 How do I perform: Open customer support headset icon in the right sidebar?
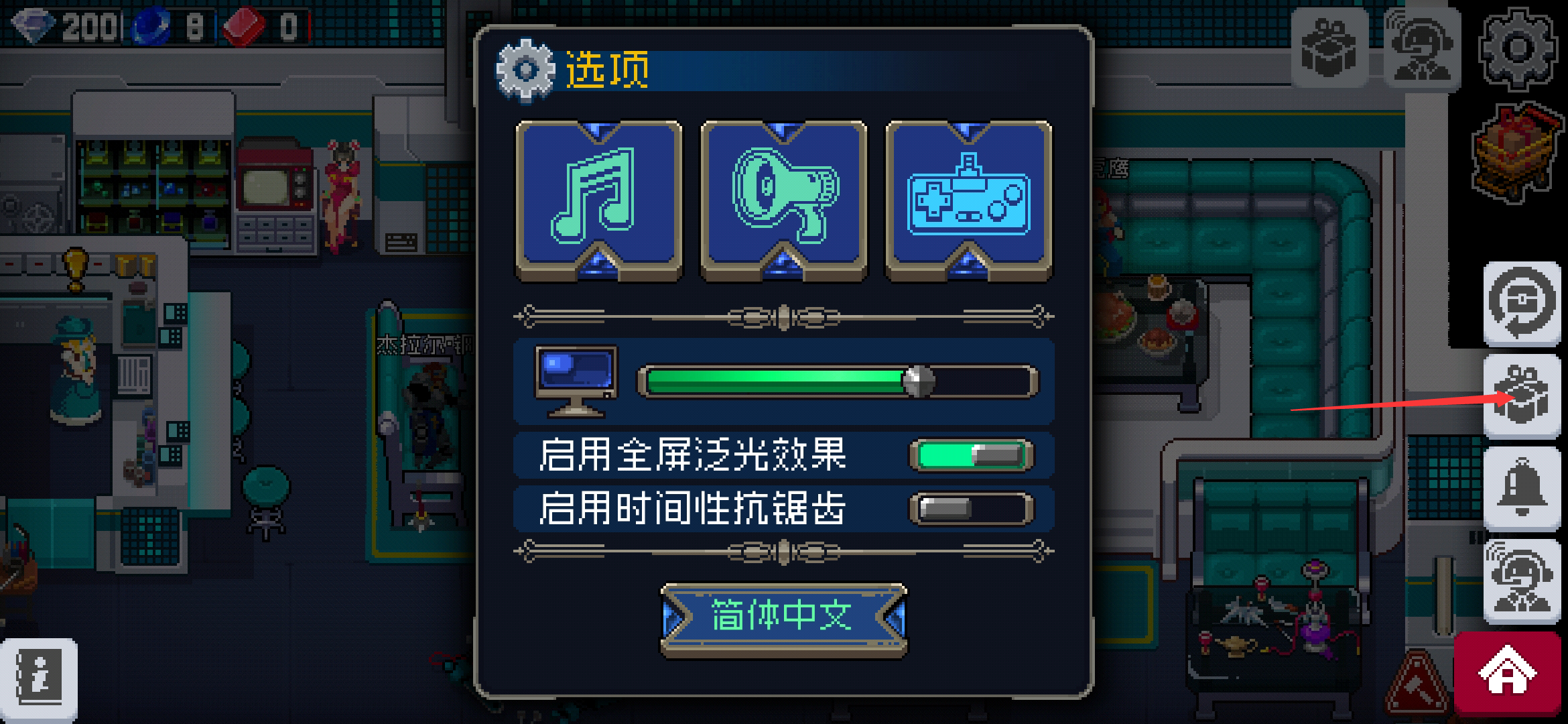point(1522,581)
